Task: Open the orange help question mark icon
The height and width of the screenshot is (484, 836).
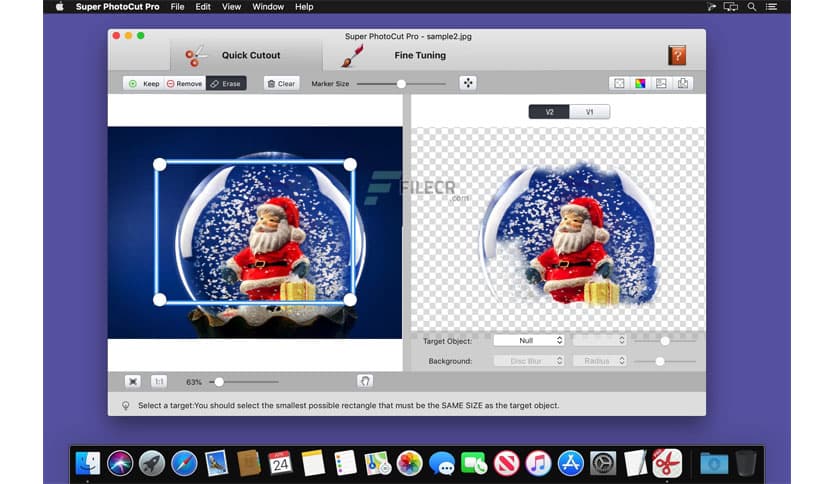Action: click(677, 55)
